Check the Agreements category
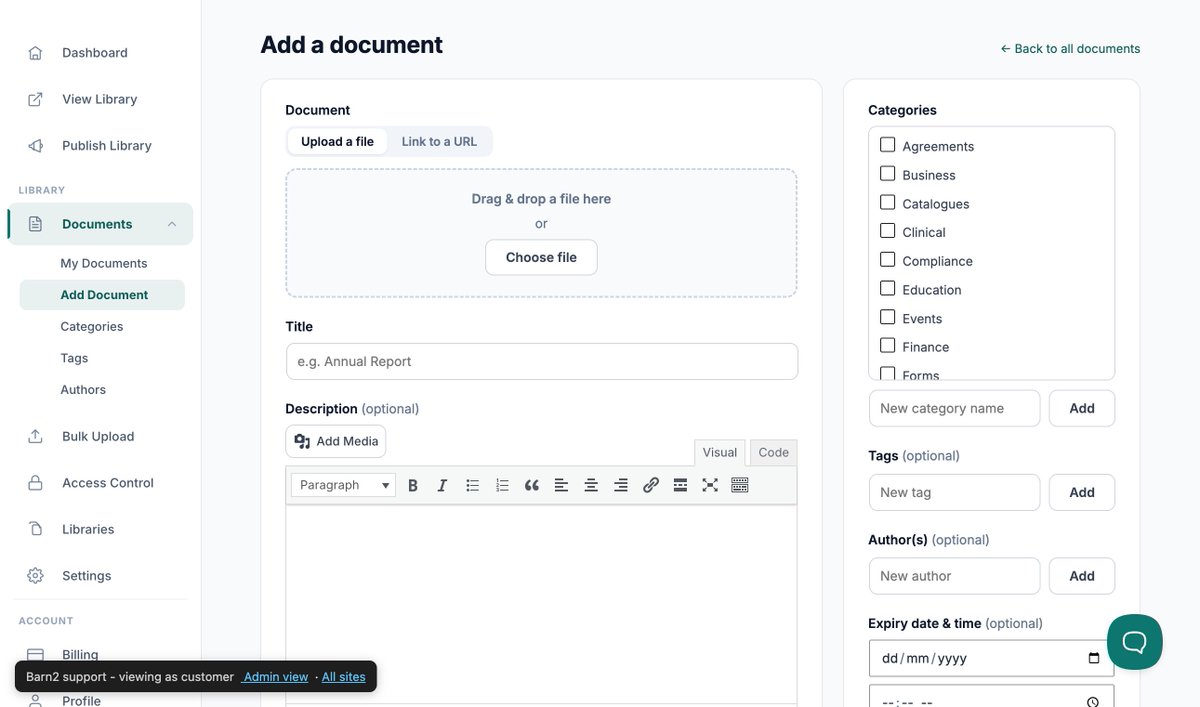 pos(887,145)
